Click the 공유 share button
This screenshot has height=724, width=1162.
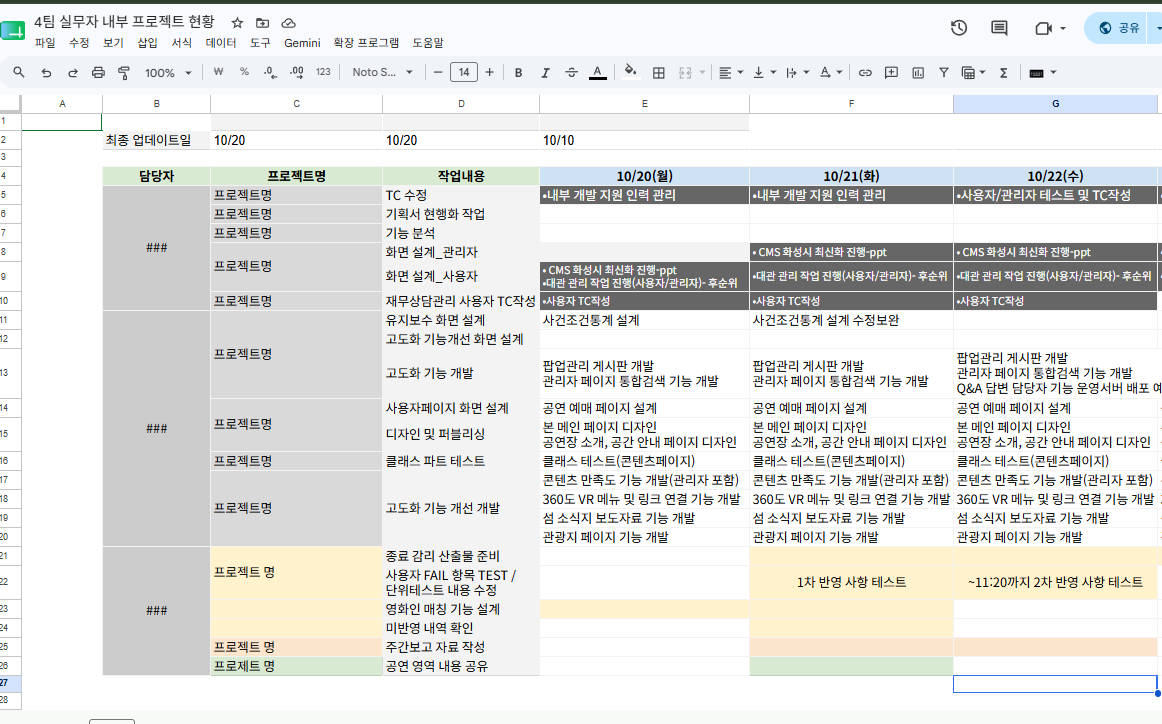(1120, 28)
